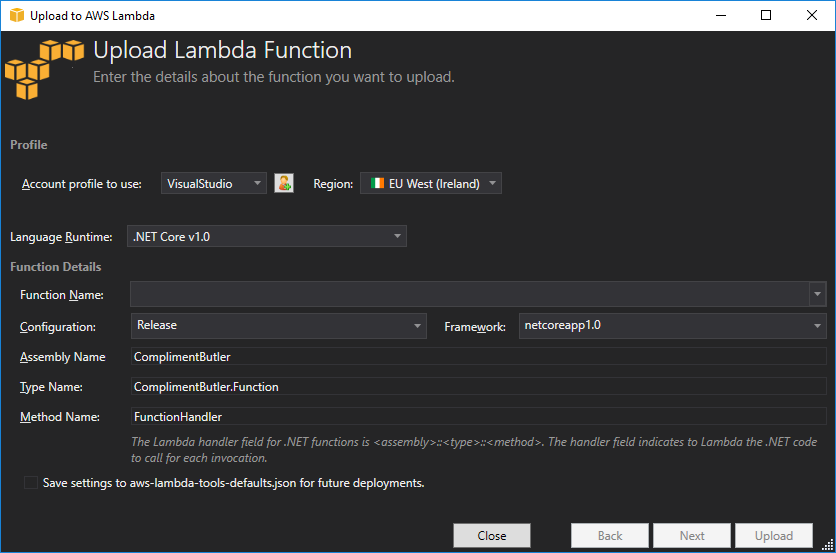
Task: Click the AWS Lambda title bar icon
Action: coord(16,16)
